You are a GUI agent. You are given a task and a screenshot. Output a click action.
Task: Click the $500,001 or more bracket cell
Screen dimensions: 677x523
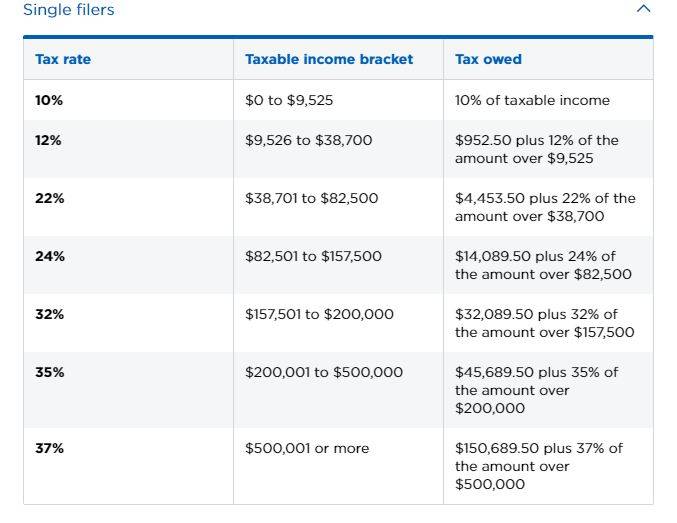(307, 448)
